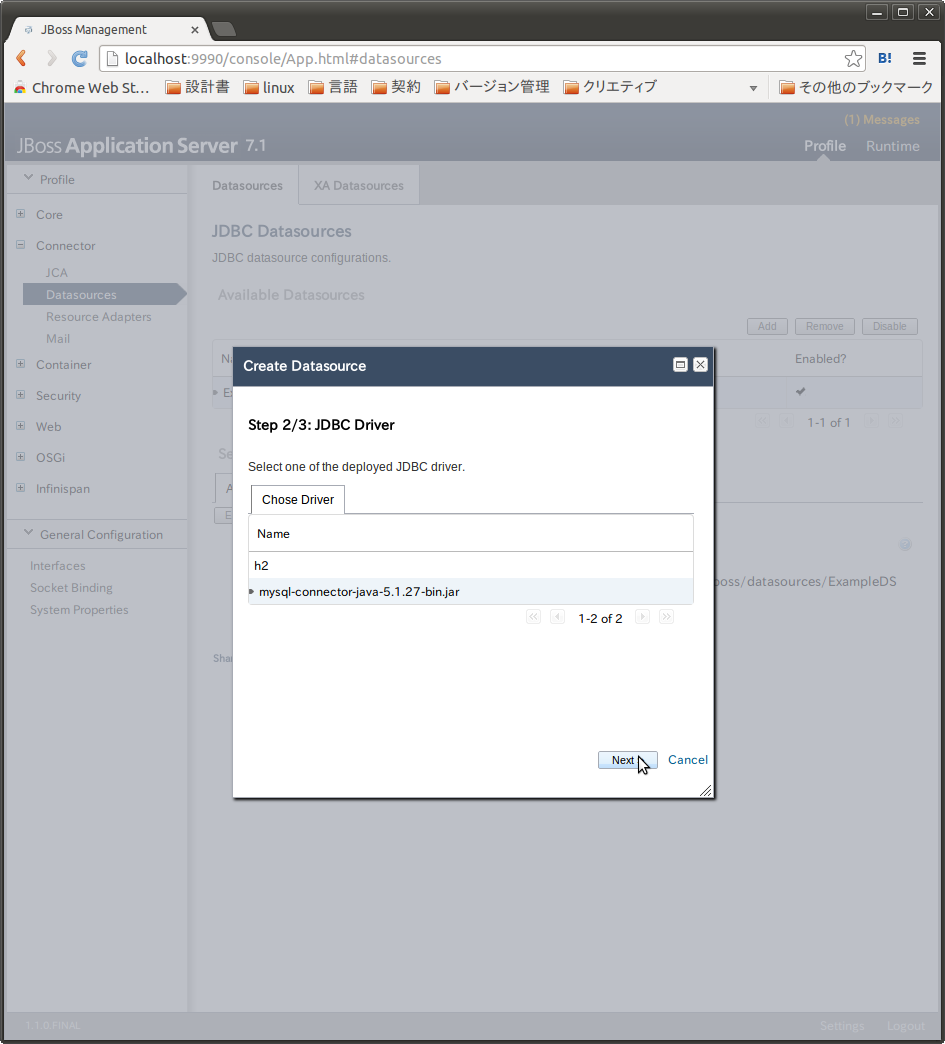Go to next page of driver list
This screenshot has height=1044, width=945.
(642, 617)
